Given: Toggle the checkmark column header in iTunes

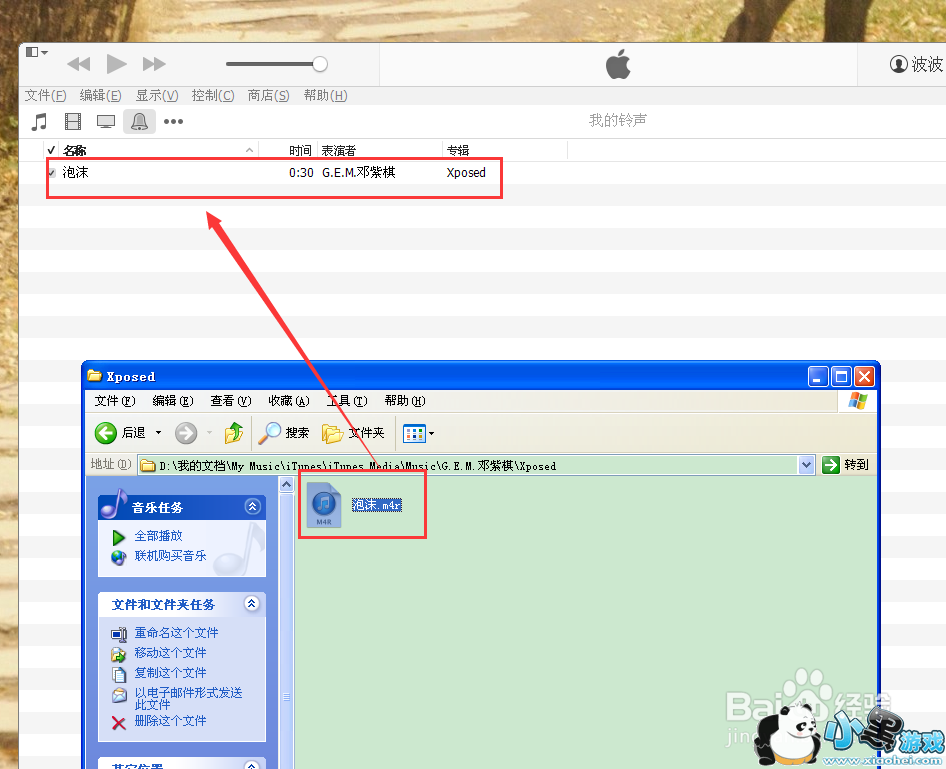Looking at the screenshot, I should [51, 150].
